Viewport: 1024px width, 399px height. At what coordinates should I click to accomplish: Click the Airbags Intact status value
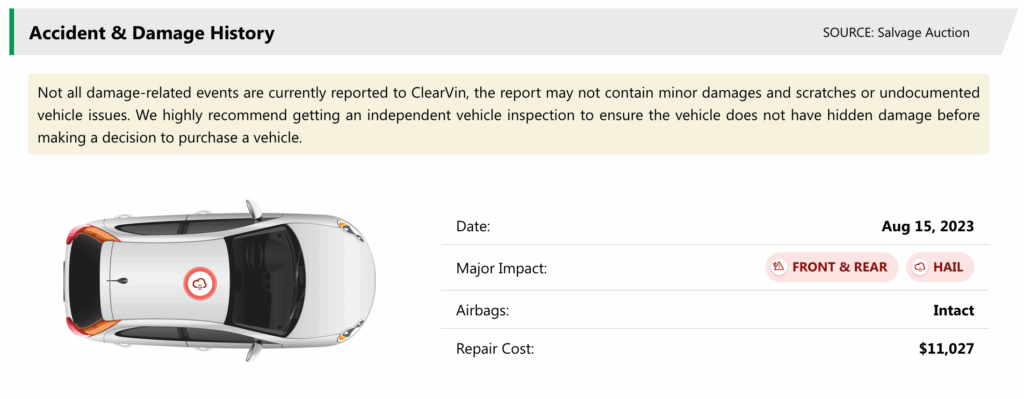click(x=953, y=310)
